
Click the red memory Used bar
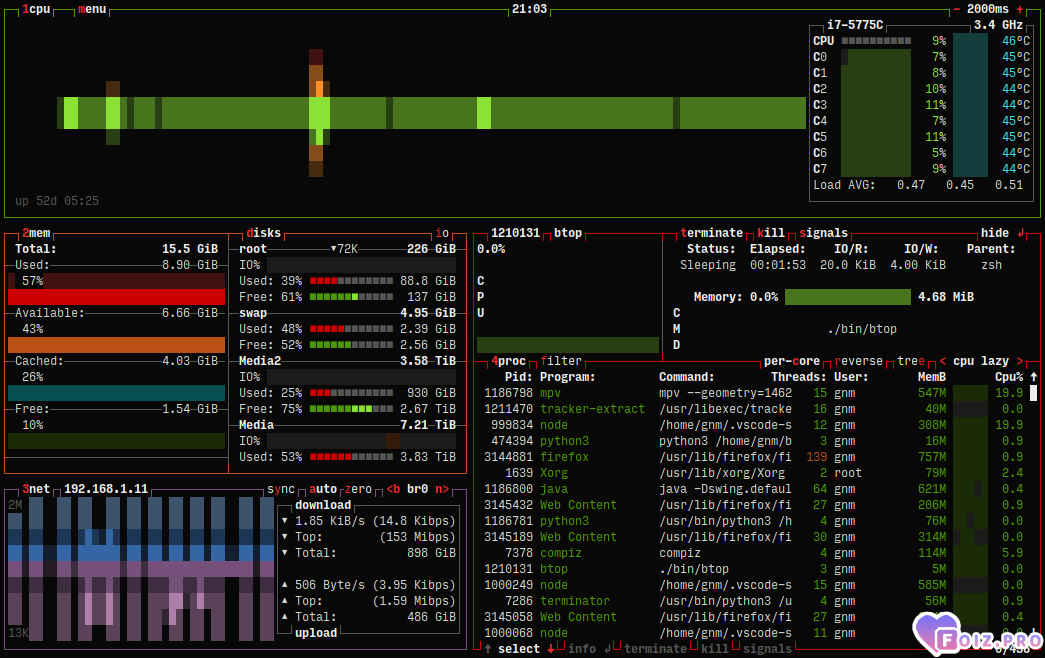coord(117,297)
